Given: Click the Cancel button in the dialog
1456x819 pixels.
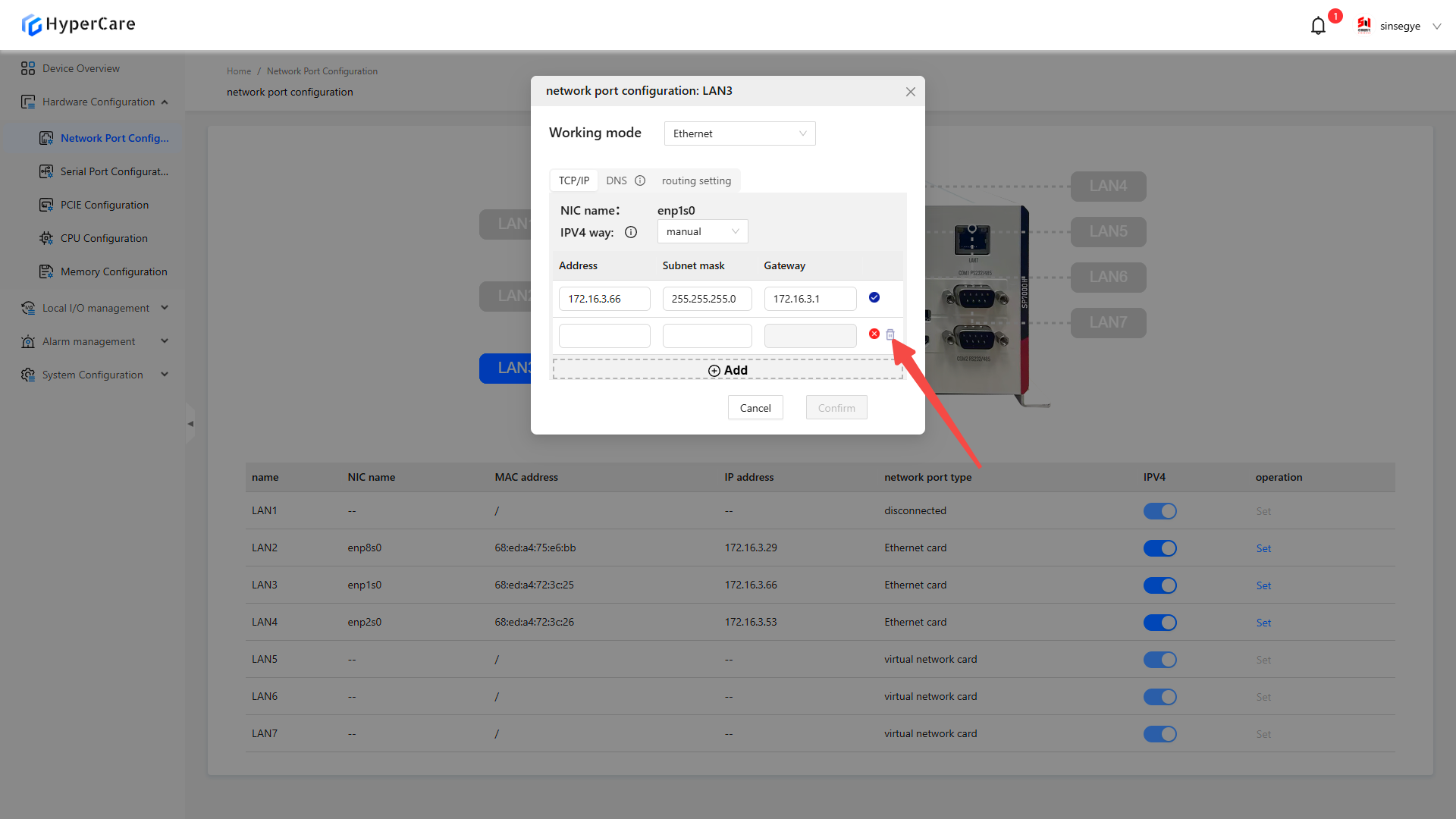Looking at the screenshot, I should pyautogui.click(x=755, y=408).
